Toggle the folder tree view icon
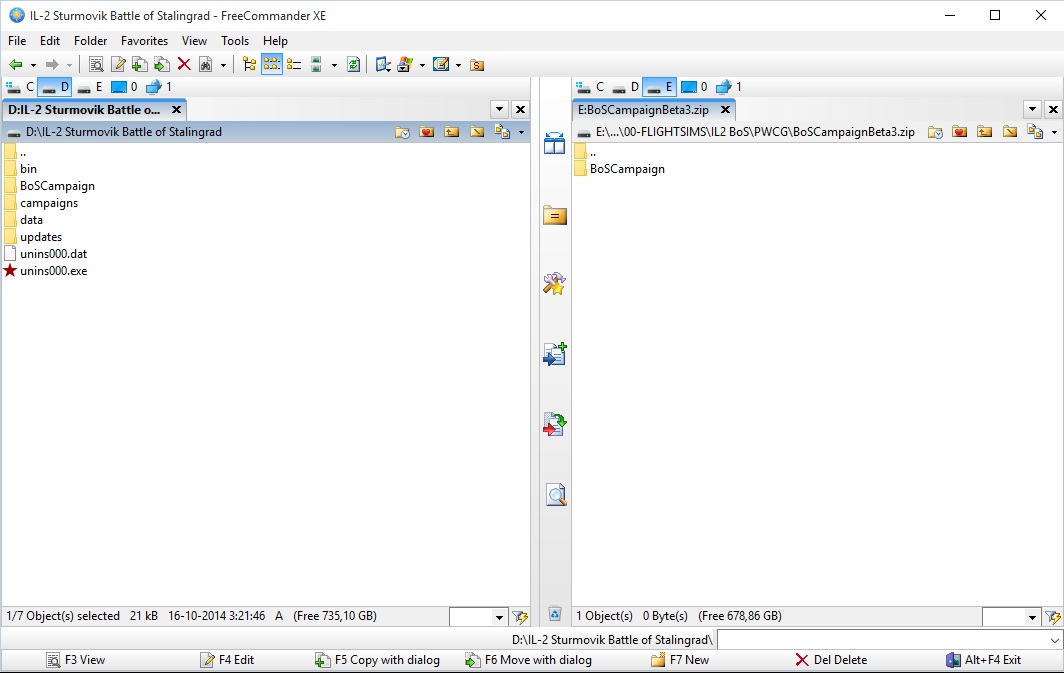Image resolution: width=1064 pixels, height=673 pixels. (250, 65)
